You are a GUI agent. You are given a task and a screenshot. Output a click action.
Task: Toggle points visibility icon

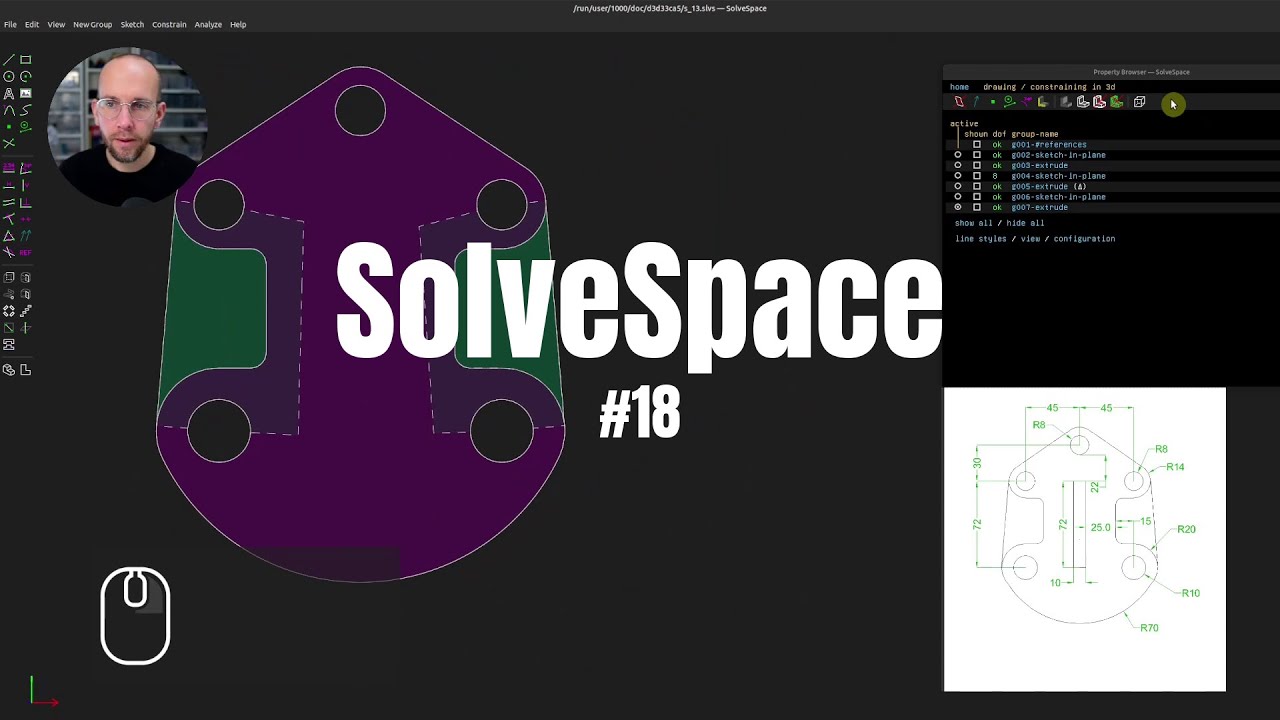click(x=993, y=102)
